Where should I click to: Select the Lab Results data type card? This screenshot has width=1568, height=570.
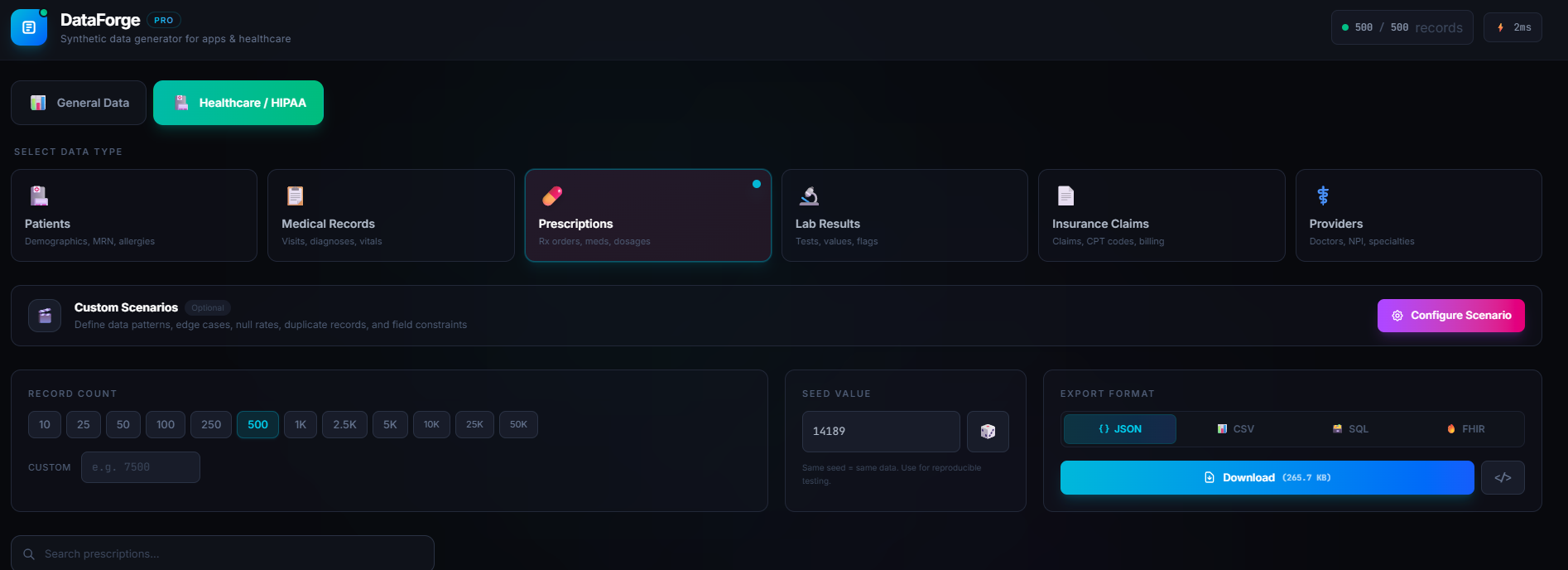coord(905,215)
